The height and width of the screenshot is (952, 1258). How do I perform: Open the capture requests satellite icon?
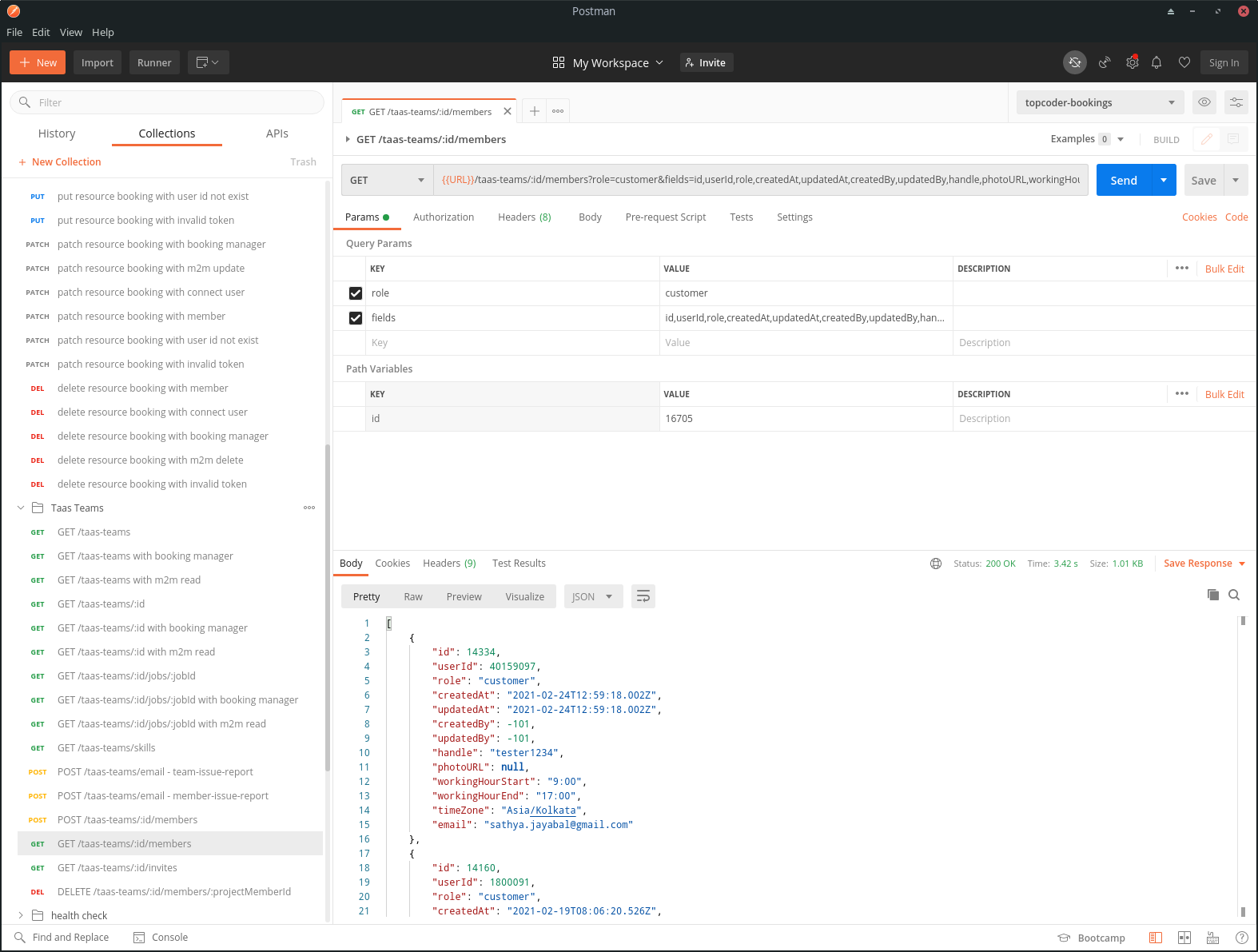(1105, 62)
